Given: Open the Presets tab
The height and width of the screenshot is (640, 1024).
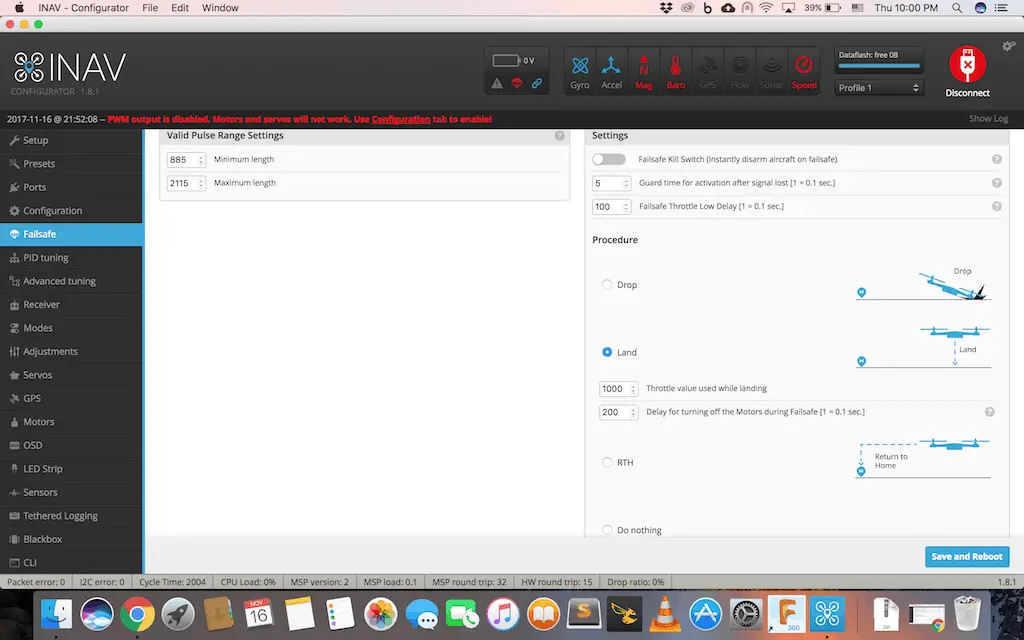Looking at the screenshot, I should coord(71,164).
